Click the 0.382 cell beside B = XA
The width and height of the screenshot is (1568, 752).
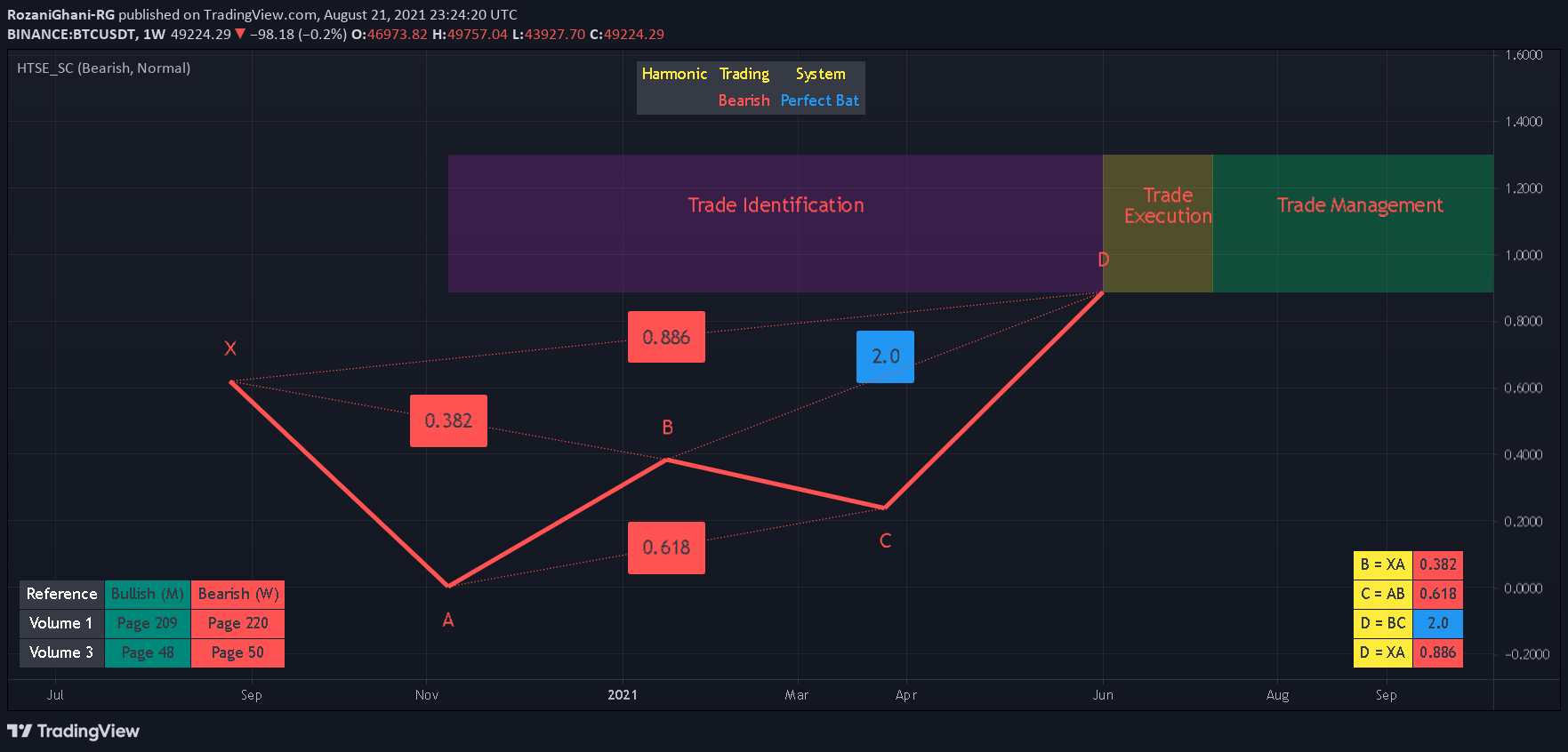1438,564
